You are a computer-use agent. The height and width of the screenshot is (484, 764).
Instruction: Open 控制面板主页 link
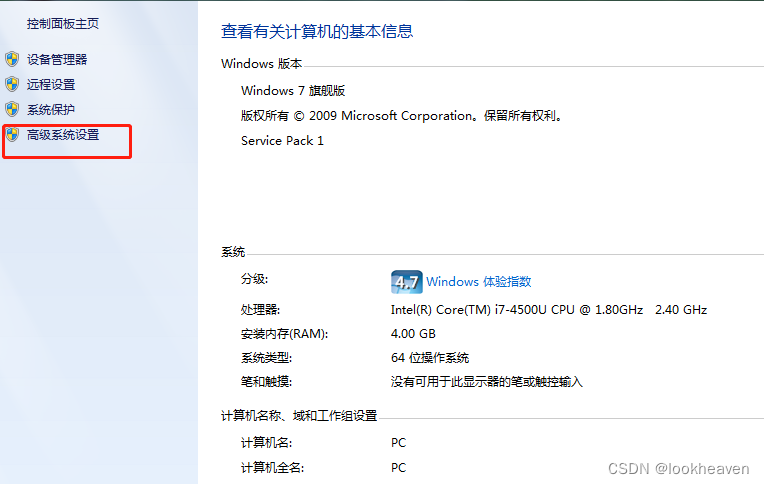click(63, 23)
